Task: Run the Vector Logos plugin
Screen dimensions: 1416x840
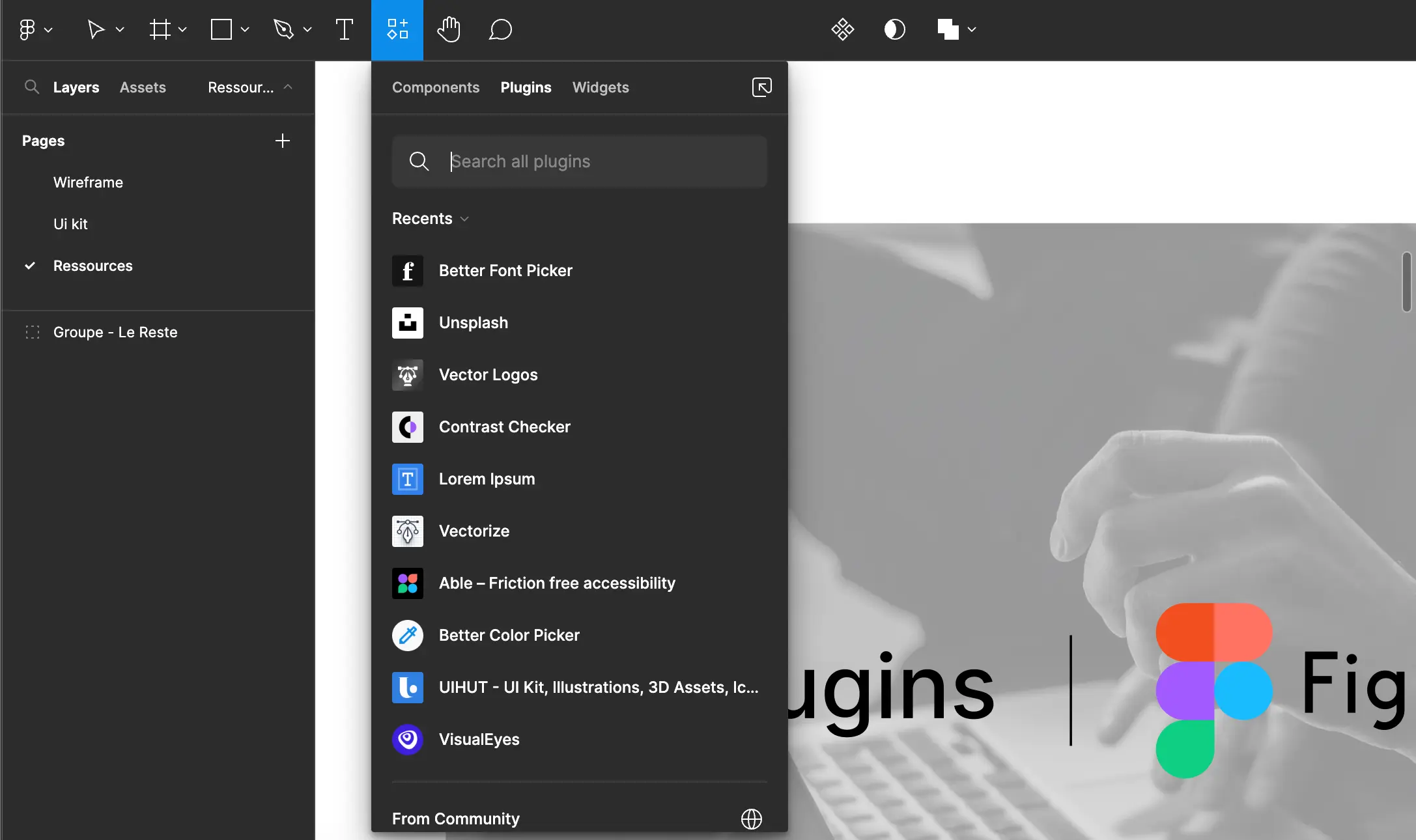Action: [x=580, y=375]
